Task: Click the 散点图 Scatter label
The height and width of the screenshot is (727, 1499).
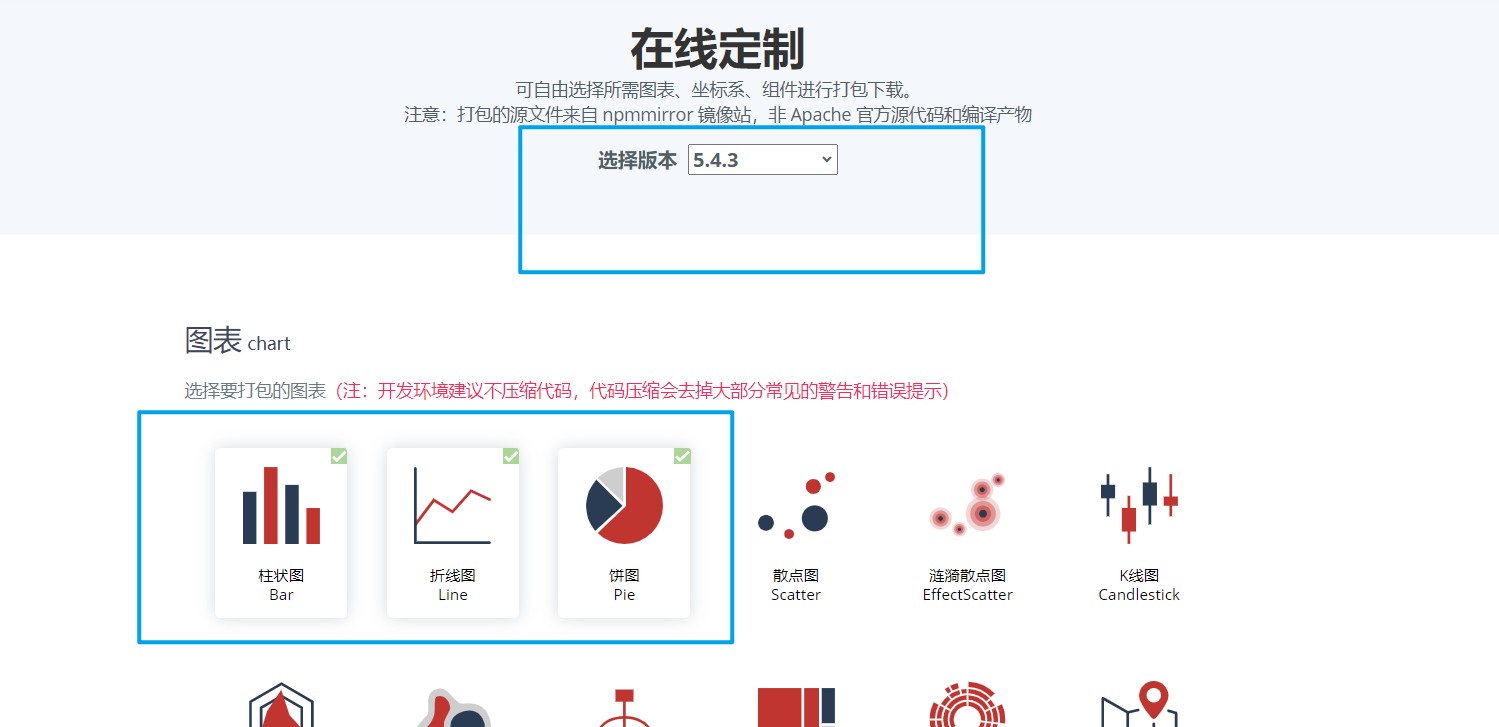Action: [796, 575]
